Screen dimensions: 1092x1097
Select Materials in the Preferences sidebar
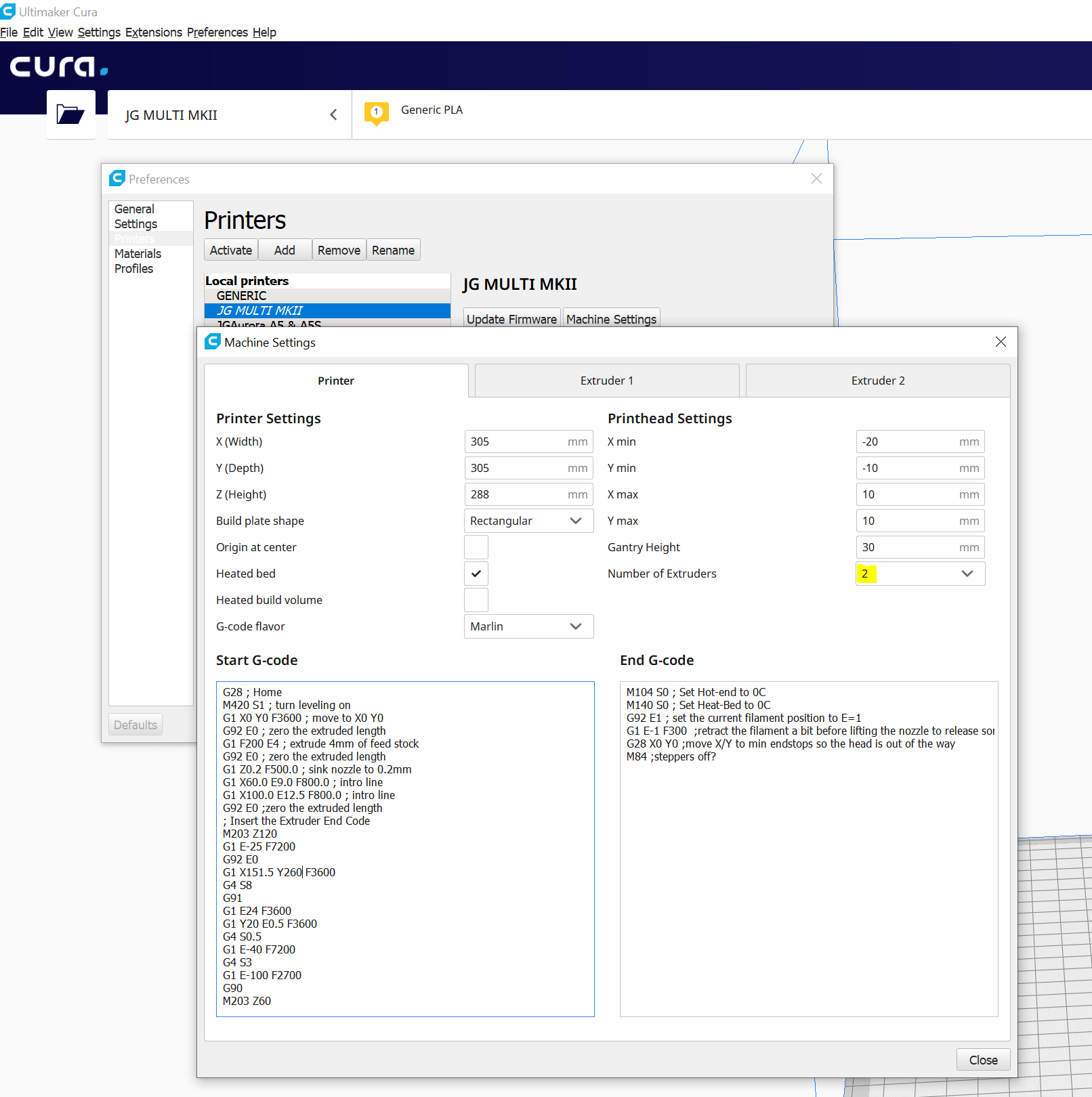point(150,254)
